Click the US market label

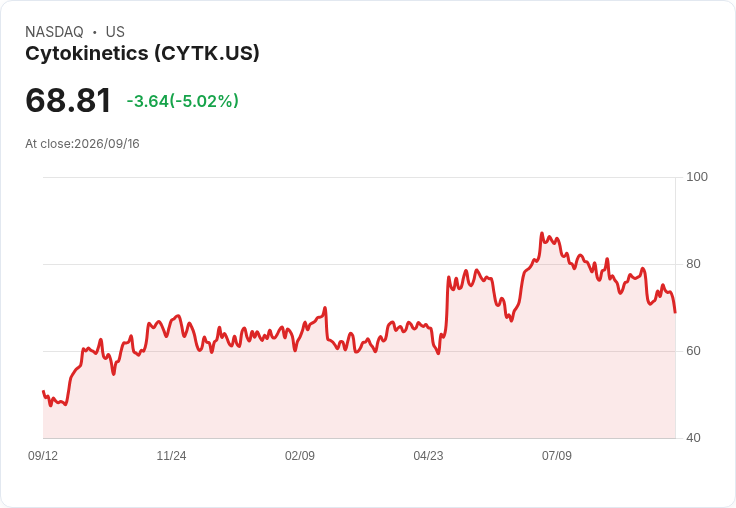(x=115, y=32)
